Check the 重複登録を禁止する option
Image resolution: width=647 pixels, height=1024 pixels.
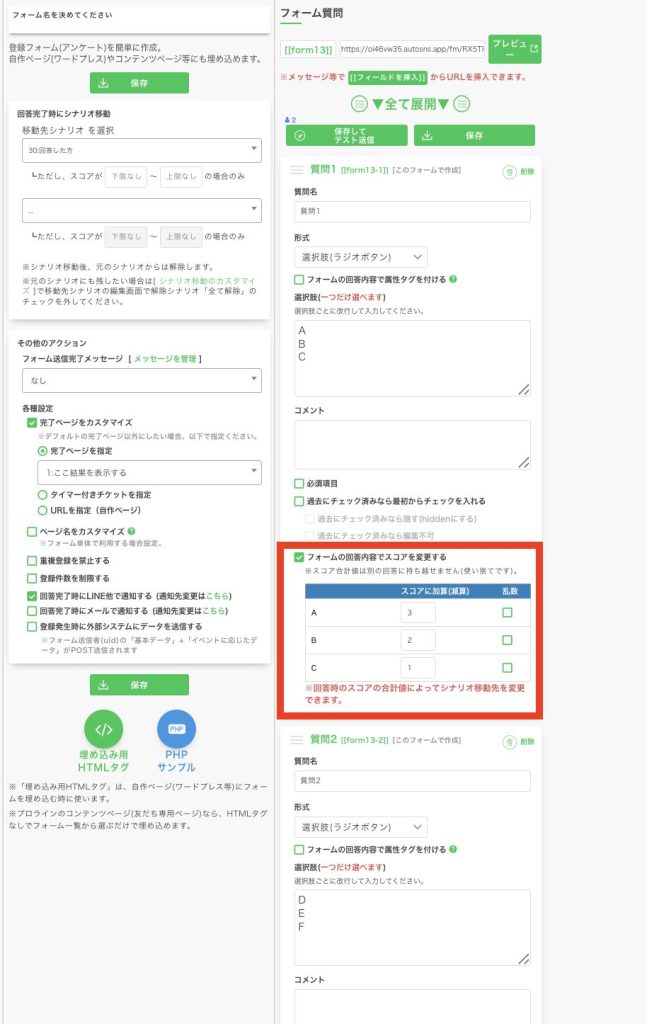click(32, 561)
